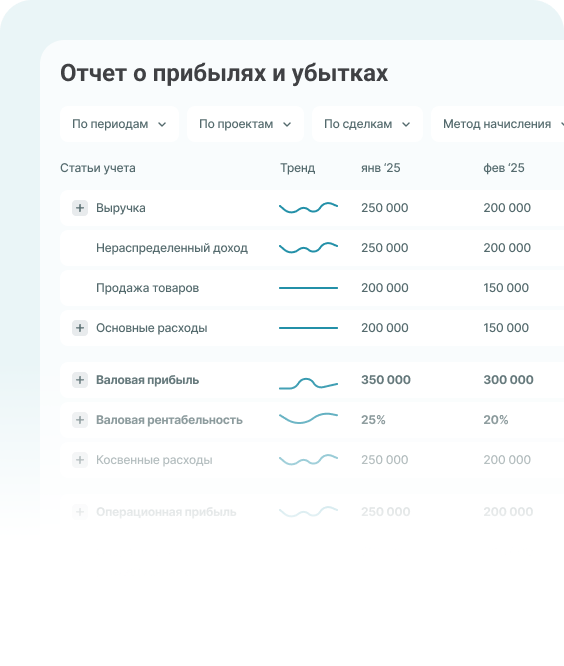Expand the Выручка row
564x666 pixels.
[x=80, y=208]
